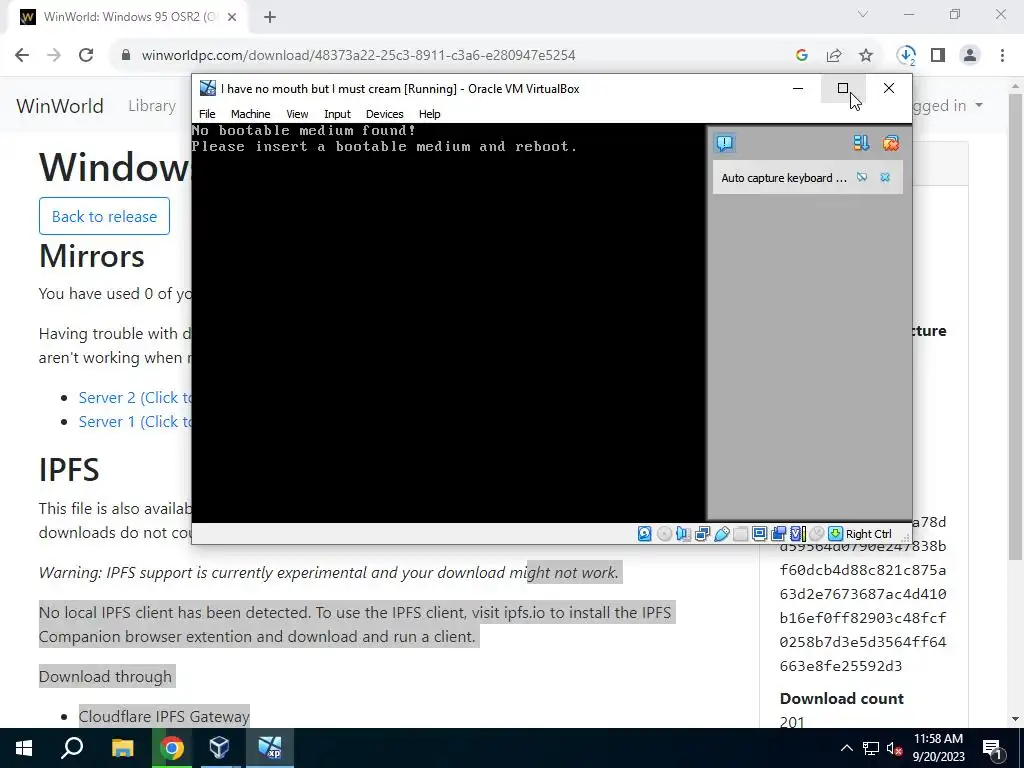The width and height of the screenshot is (1024, 768).
Task: Open the Devices menu
Action: (x=385, y=114)
